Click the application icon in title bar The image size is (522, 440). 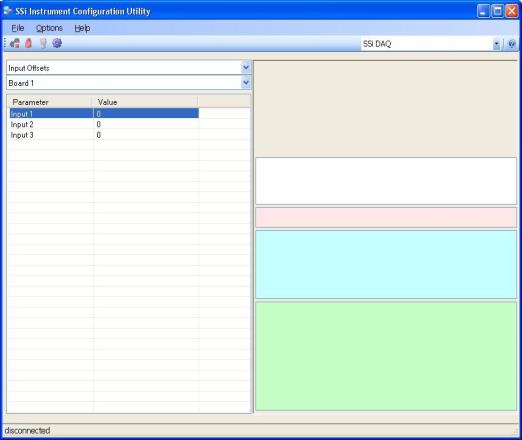click(x=8, y=11)
